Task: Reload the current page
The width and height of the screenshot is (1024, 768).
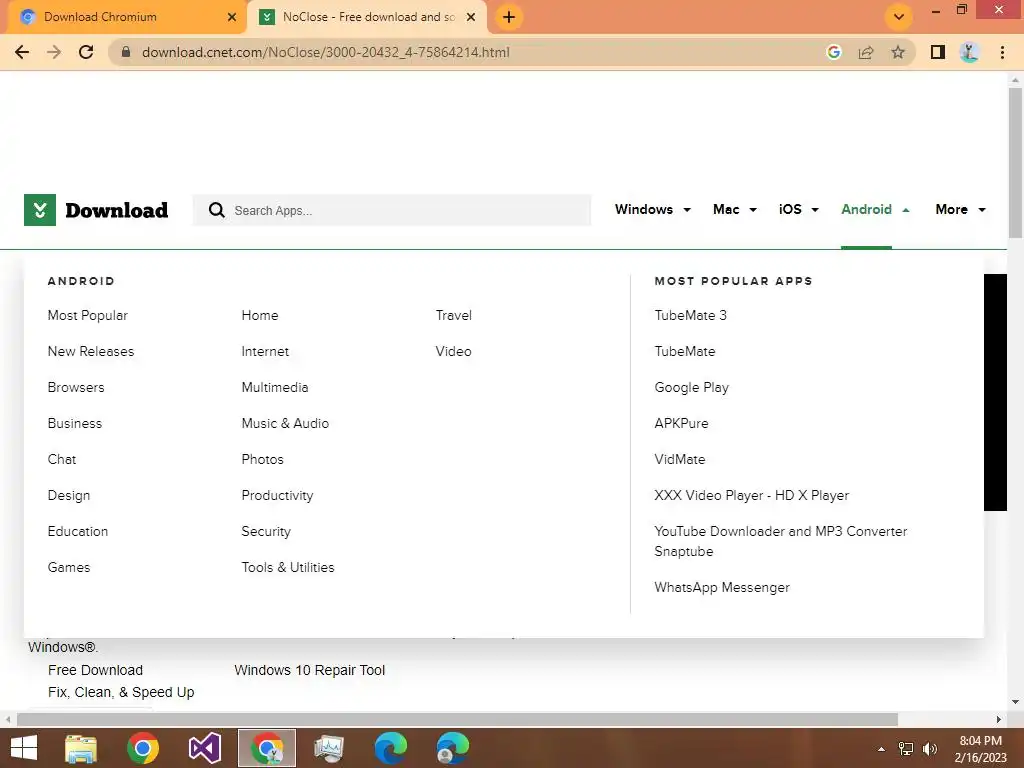Action: (x=86, y=52)
